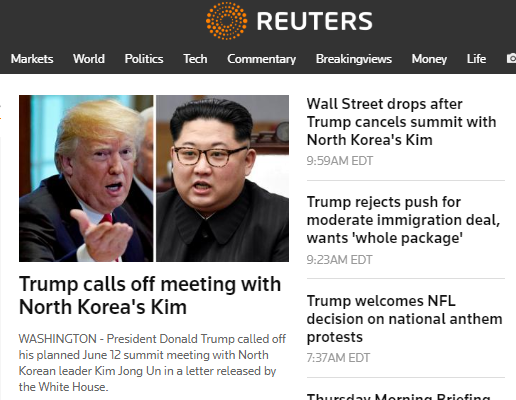Open the Money section
516x400 pixels.
click(x=429, y=59)
